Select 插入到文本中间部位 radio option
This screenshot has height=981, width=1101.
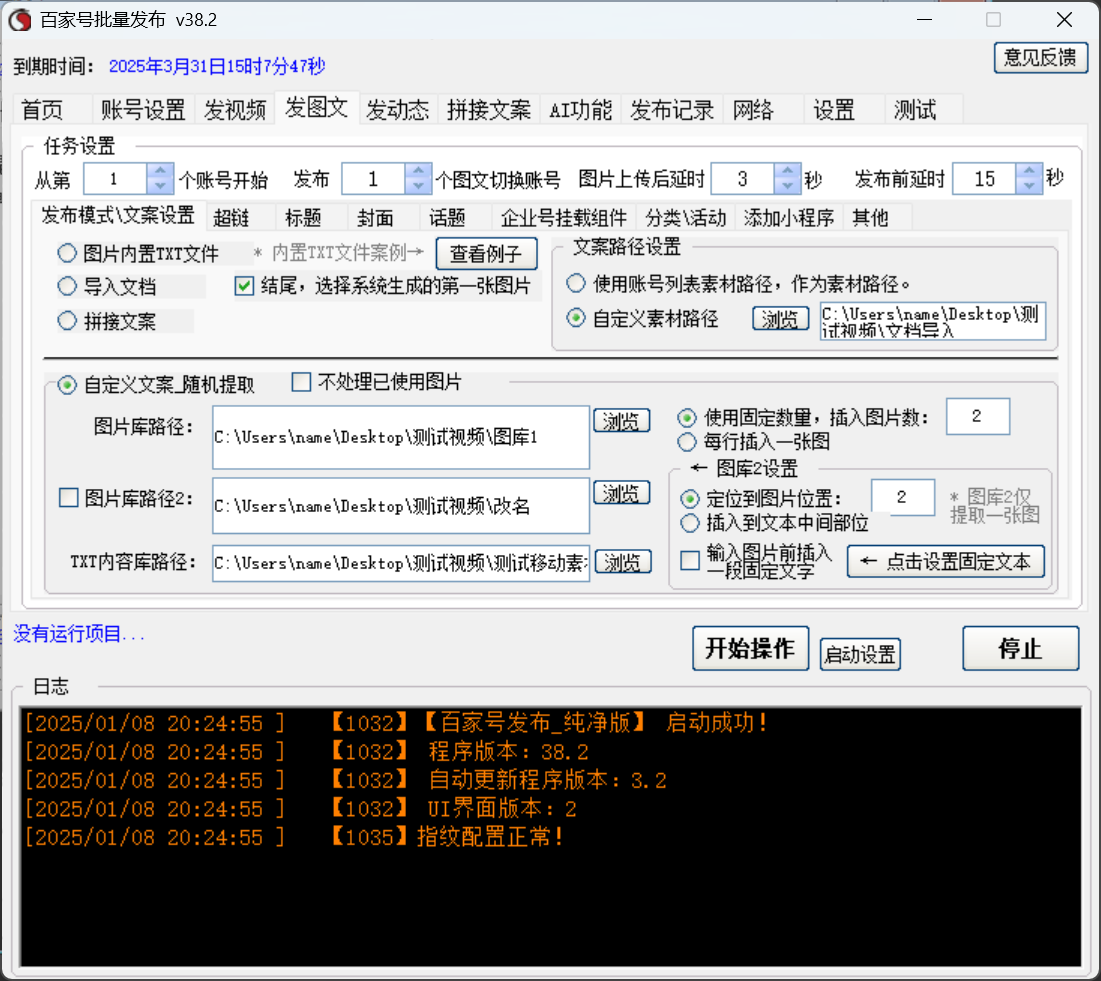[x=690, y=523]
